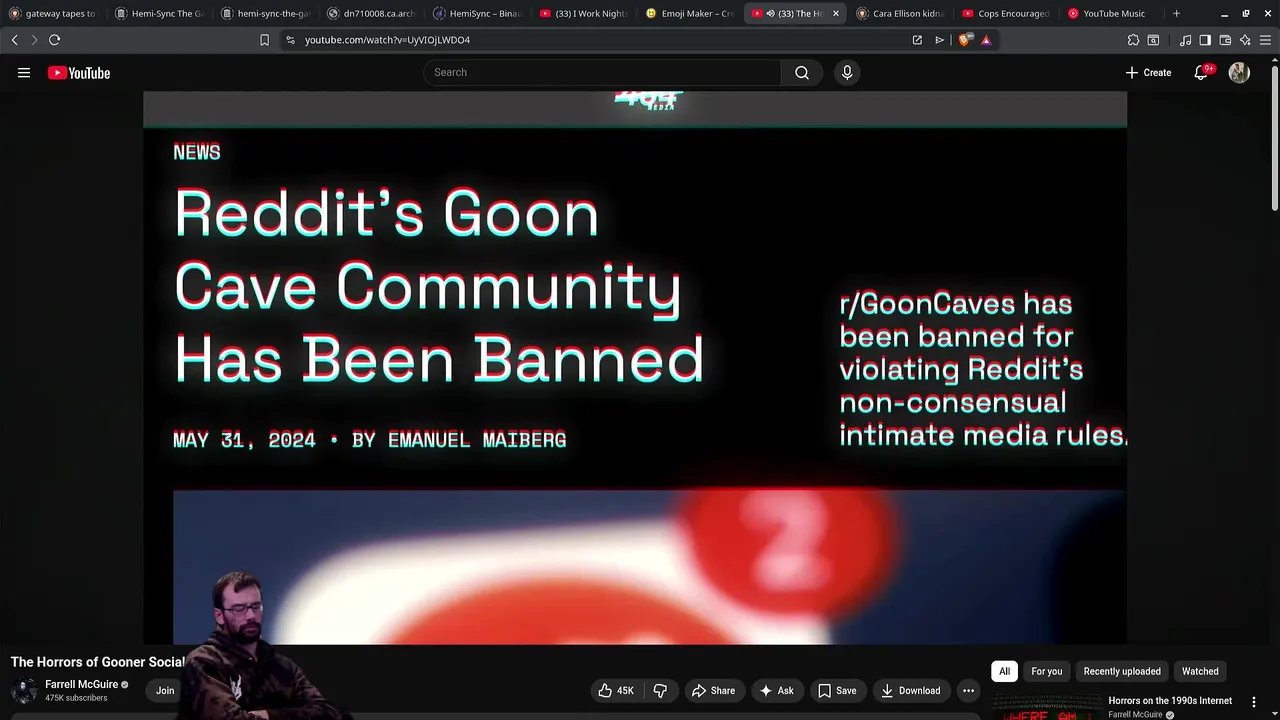Go forward with browser forward arrow
Image resolution: width=1280 pixels, height=720 pixels.
point(34,40)
